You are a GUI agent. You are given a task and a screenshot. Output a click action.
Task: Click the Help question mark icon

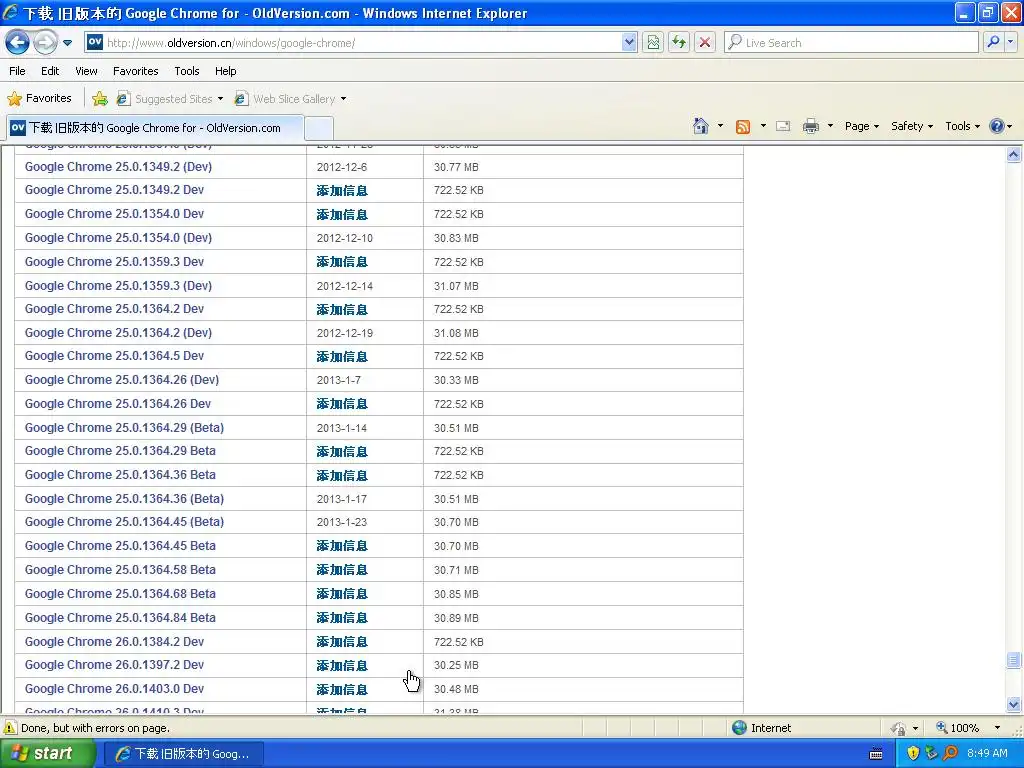(997, 126)
